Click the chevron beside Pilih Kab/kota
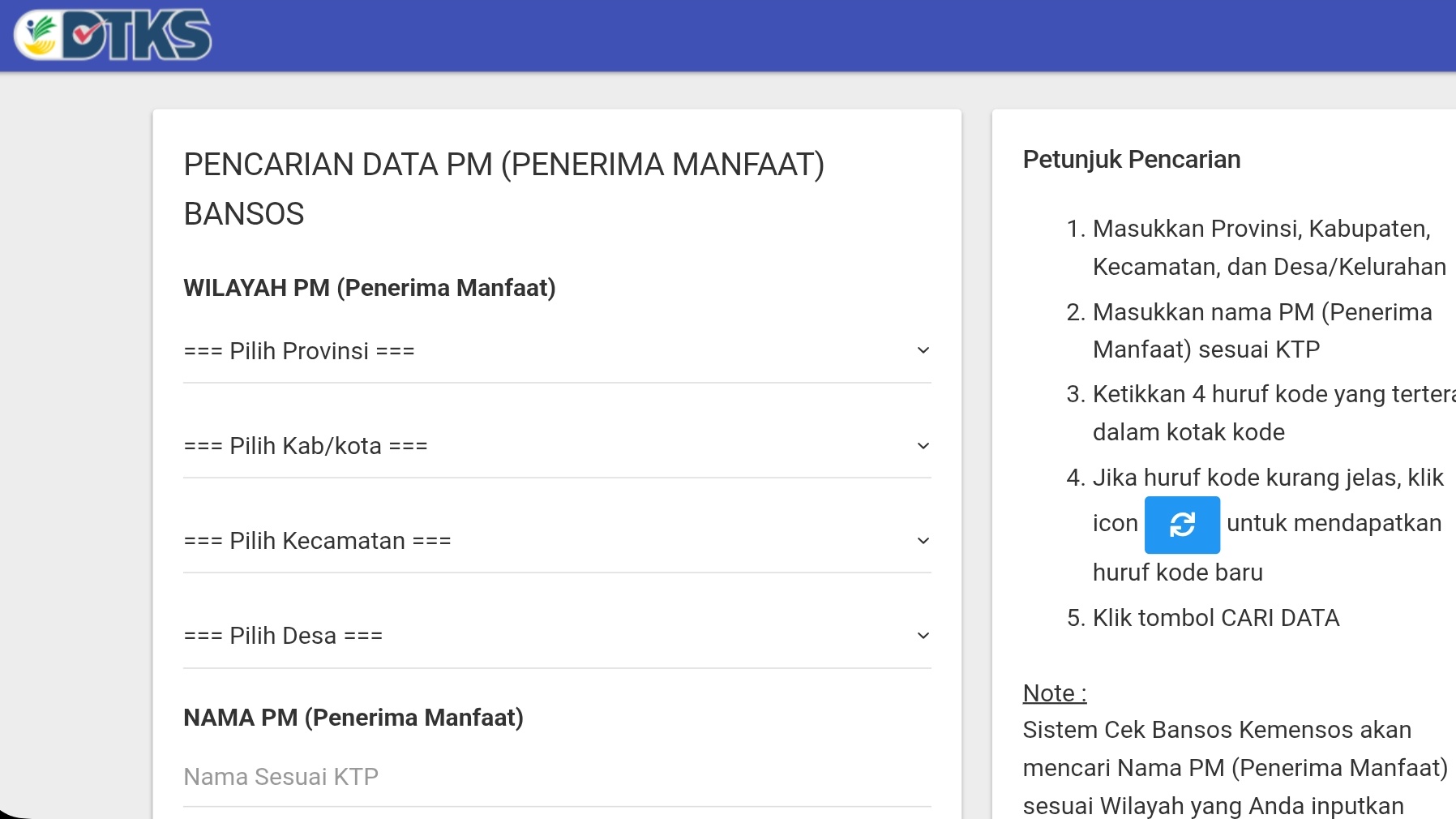 coord(923,445)
